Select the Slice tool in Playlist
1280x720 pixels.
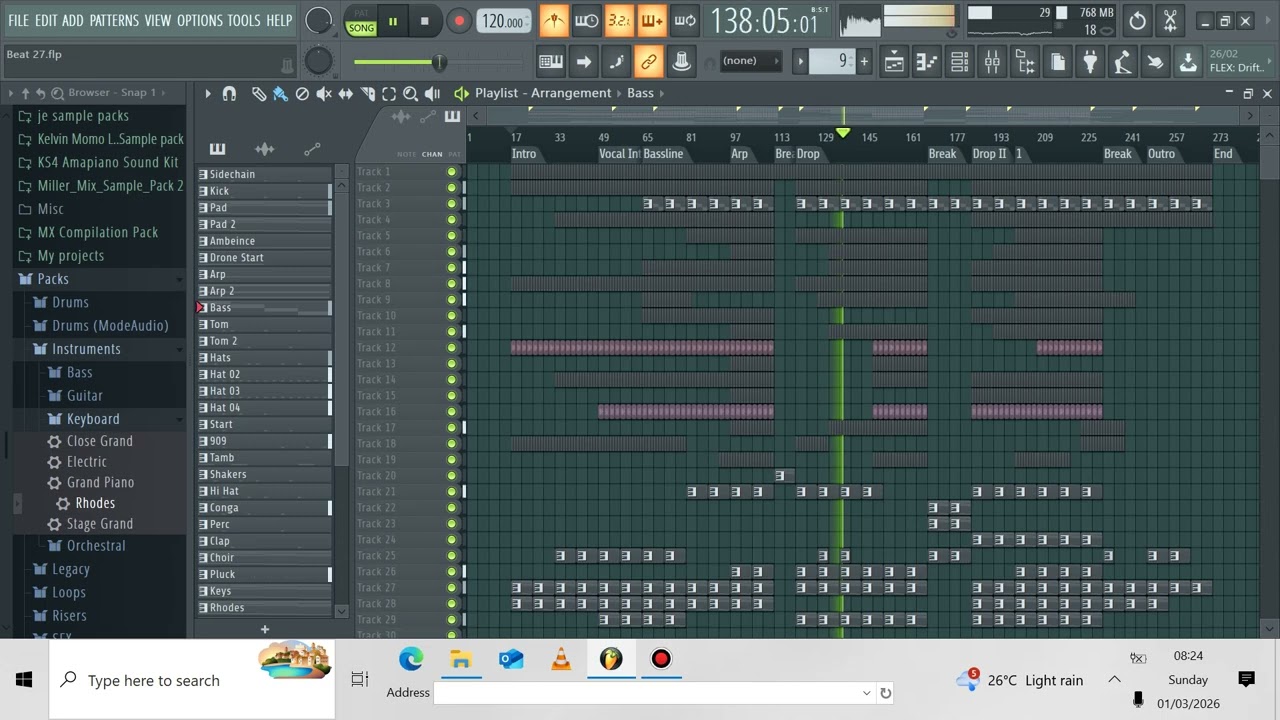367,93
